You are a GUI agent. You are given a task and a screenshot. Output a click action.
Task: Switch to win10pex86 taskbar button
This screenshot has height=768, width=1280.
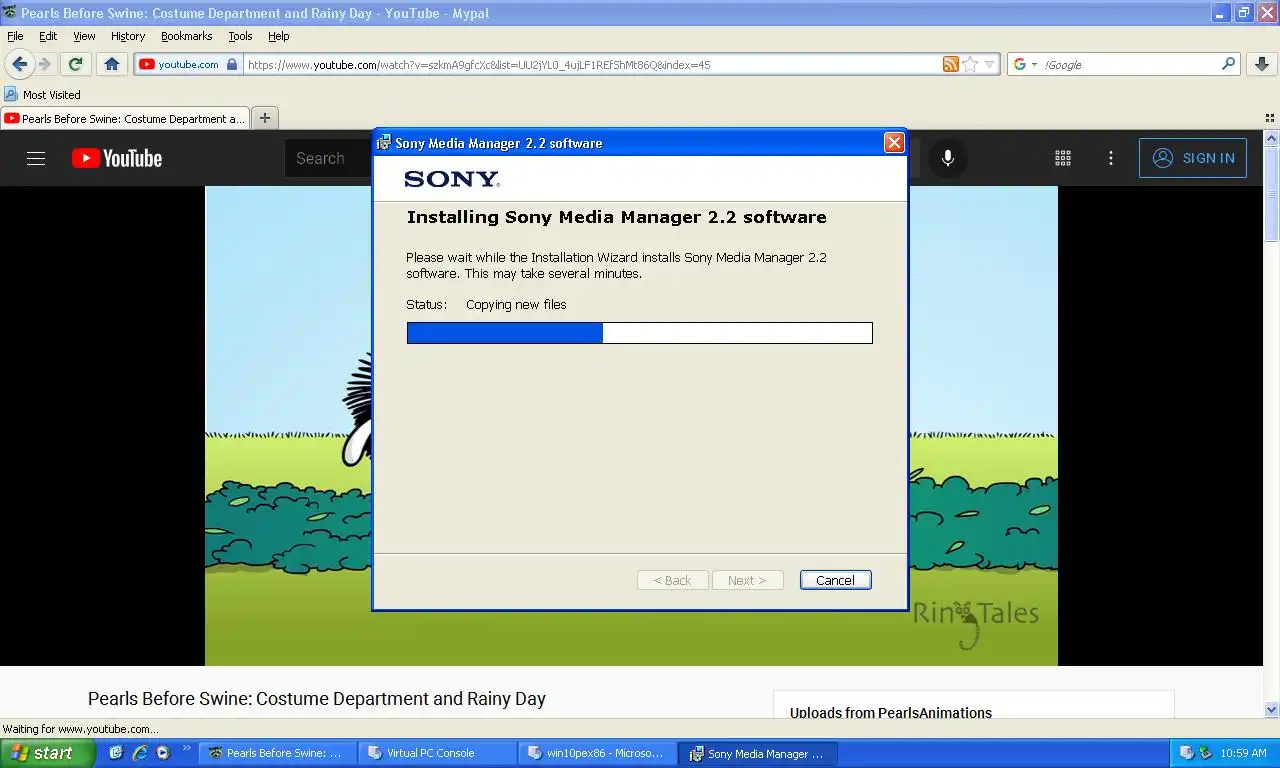click(x=597, y=753)
